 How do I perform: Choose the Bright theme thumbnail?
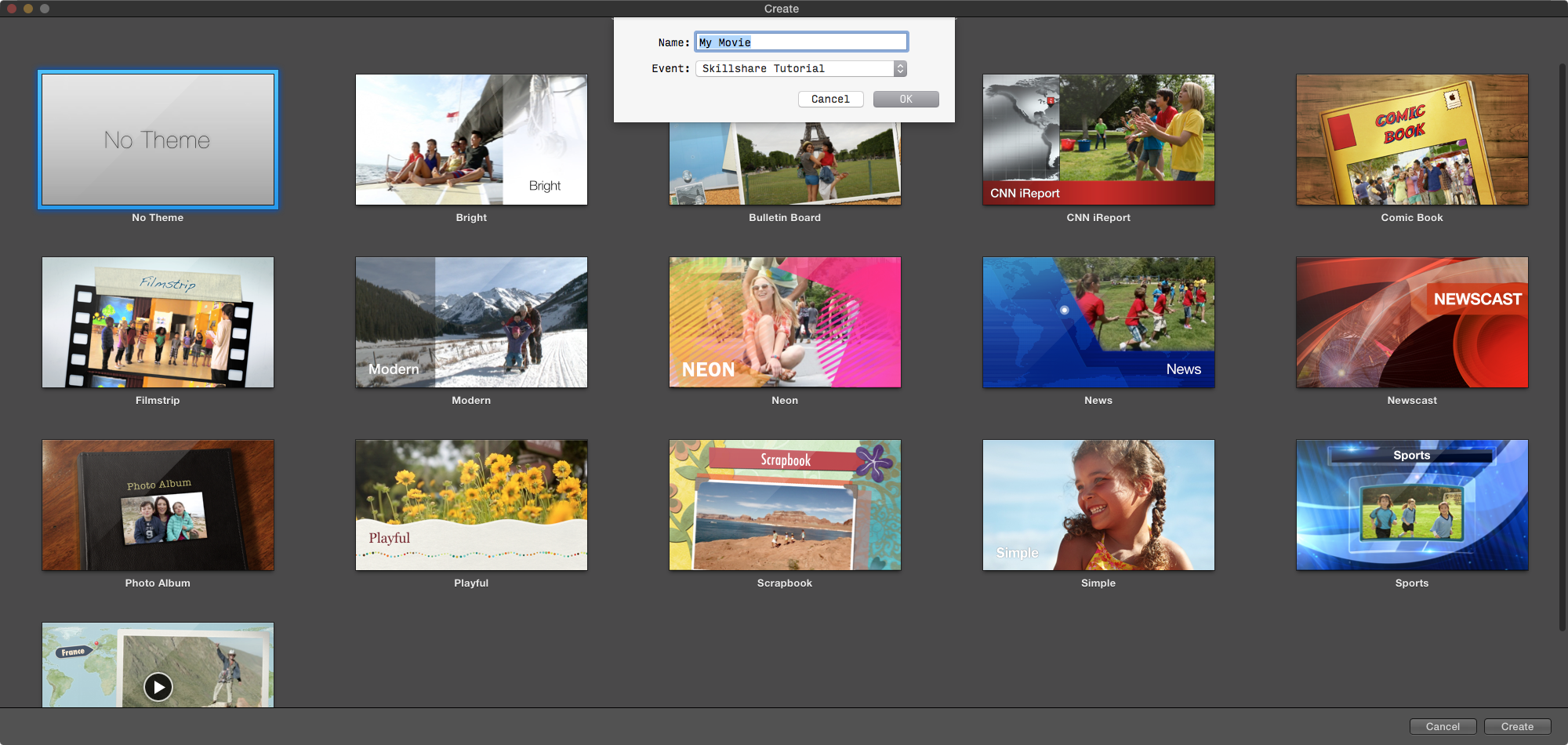471,140
